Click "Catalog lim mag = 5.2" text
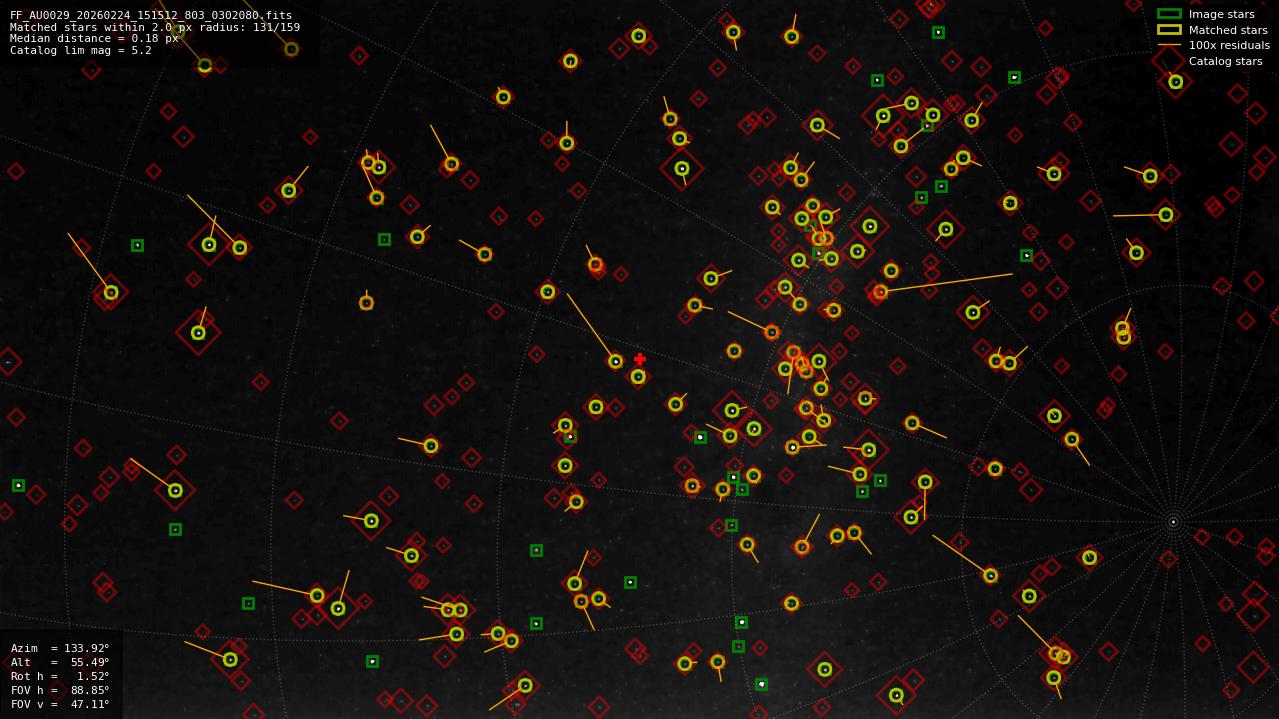The height and width of the screenshot is (719, 1279). point(81,50)
